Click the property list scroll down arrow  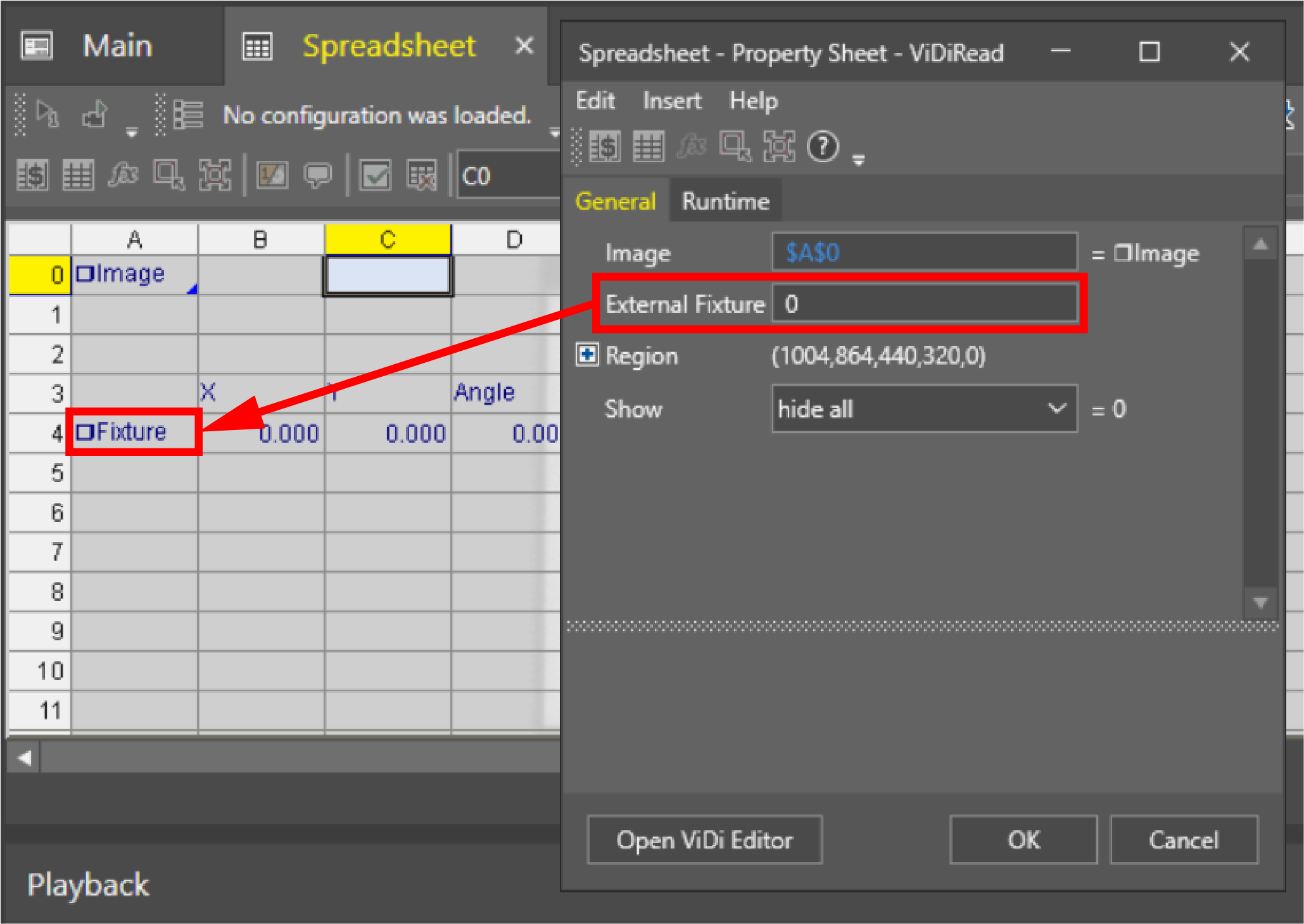click(x=1260, y=602)
